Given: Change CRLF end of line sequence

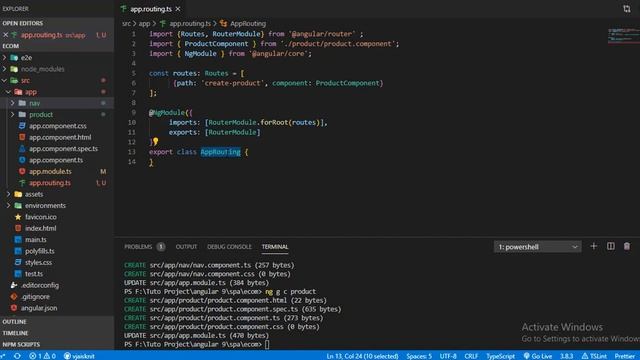Looking at the screenshot, I should pyautogui.click(x=471, y=356).
